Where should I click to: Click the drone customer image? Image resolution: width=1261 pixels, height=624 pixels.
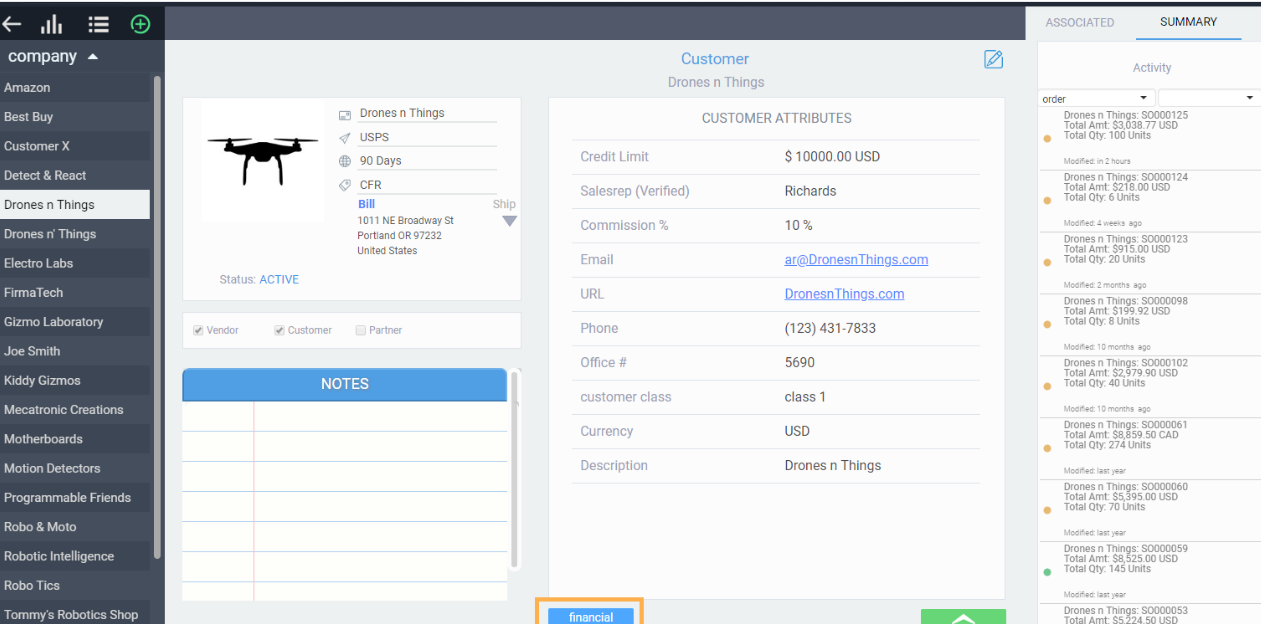tap(262, 160)
